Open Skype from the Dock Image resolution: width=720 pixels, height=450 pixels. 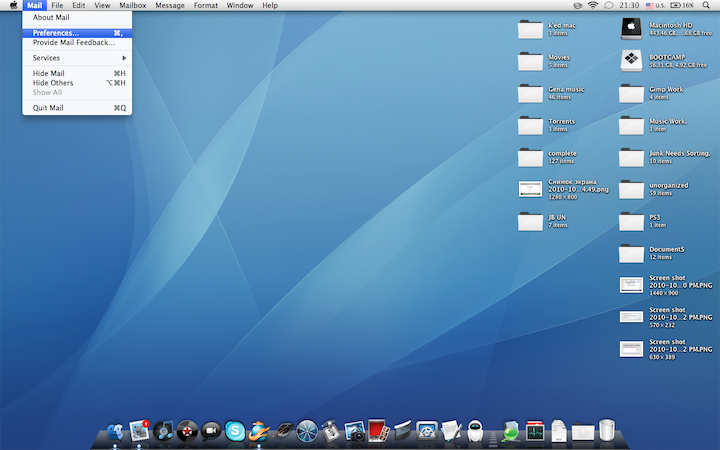tap(235, 431)
